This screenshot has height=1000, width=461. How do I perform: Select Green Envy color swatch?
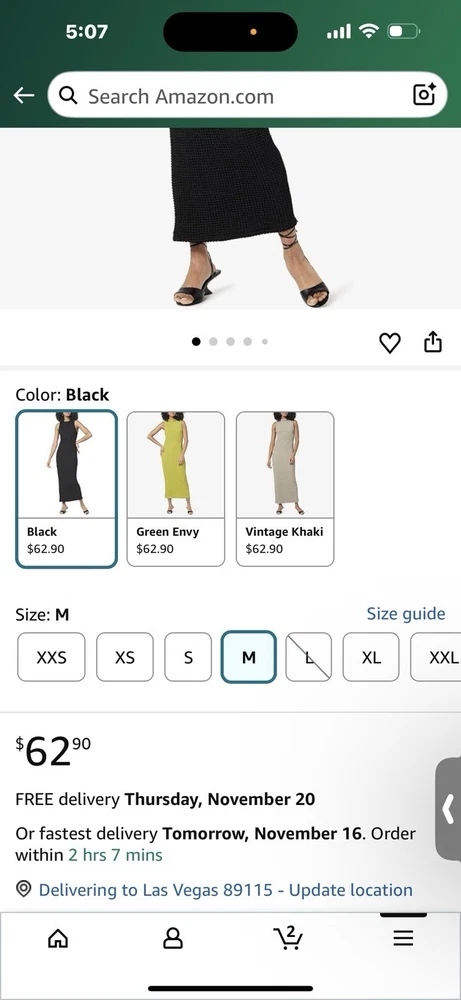176,489
